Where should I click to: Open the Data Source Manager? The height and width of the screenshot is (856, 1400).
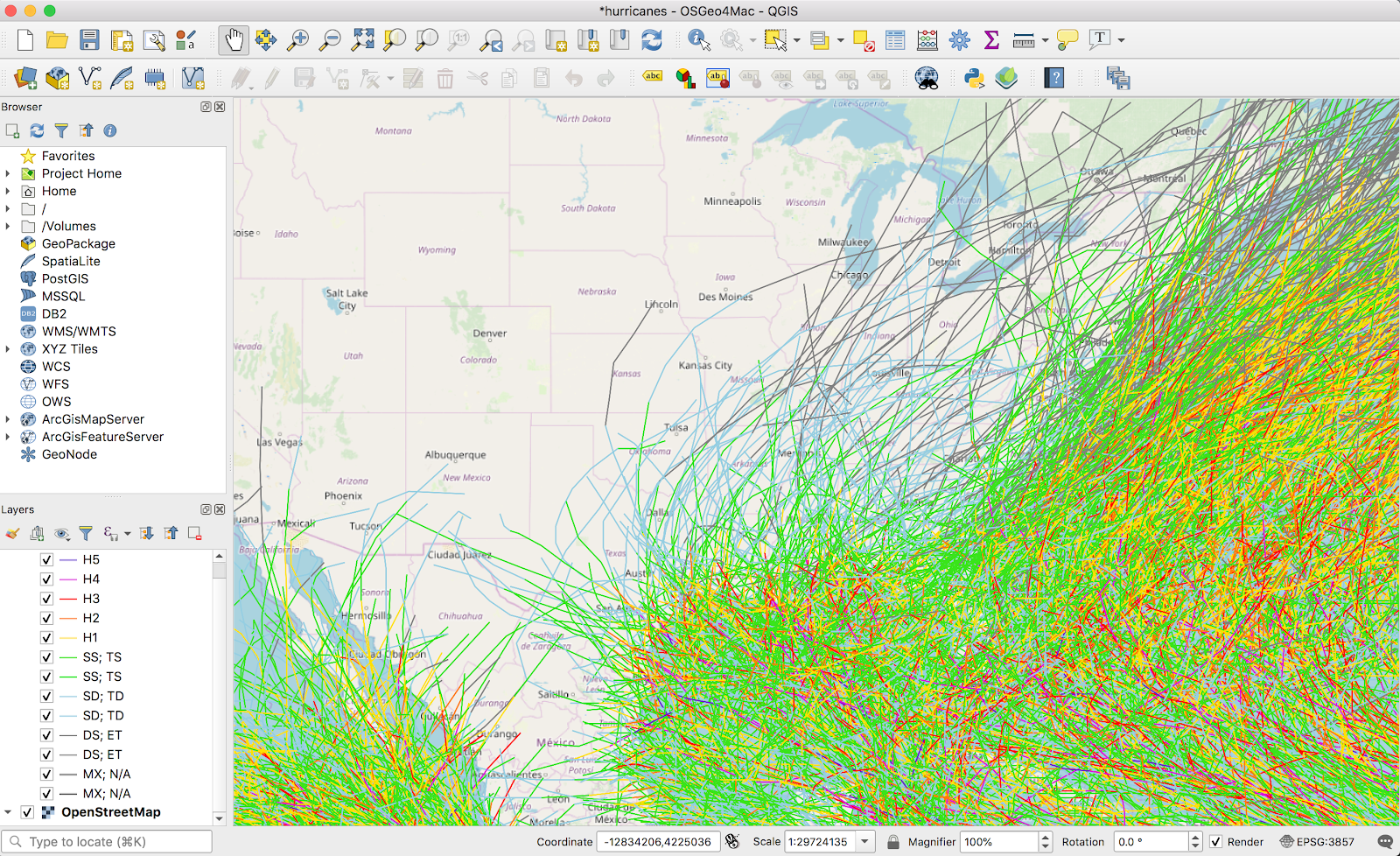click(25, 79)
